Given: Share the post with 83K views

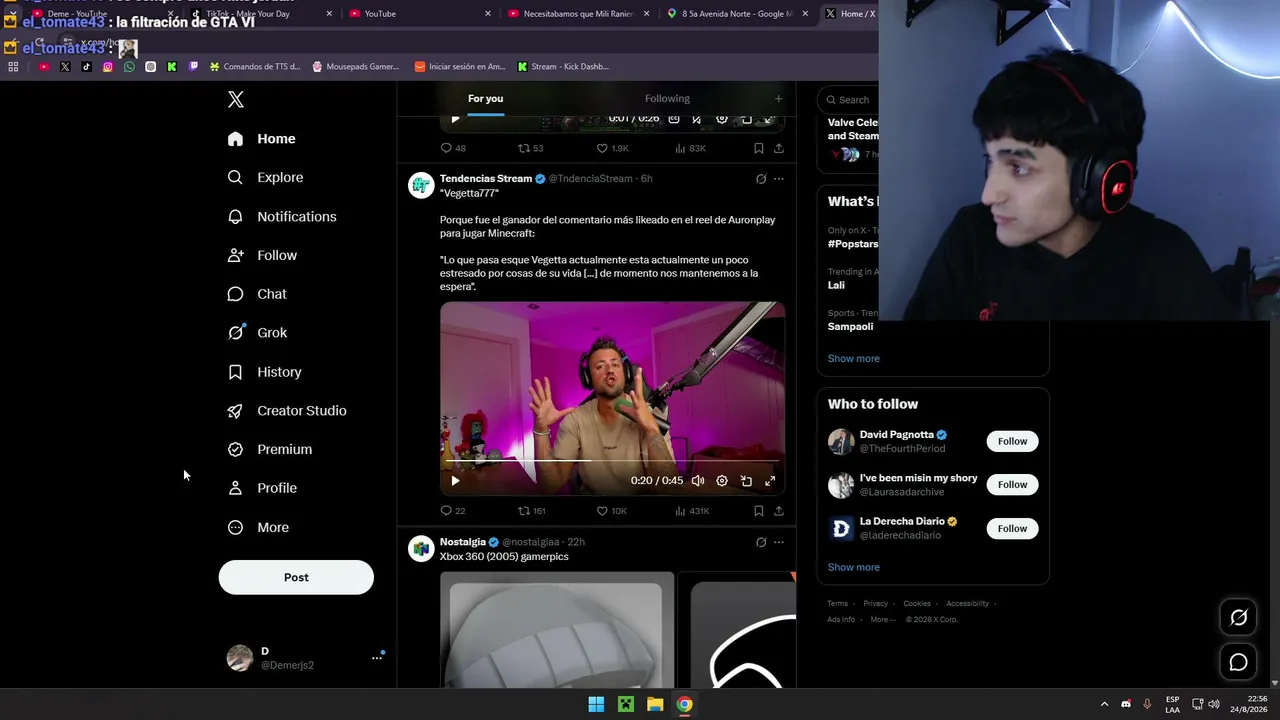Looking at the screenshot, I should (x=778, y=148).
